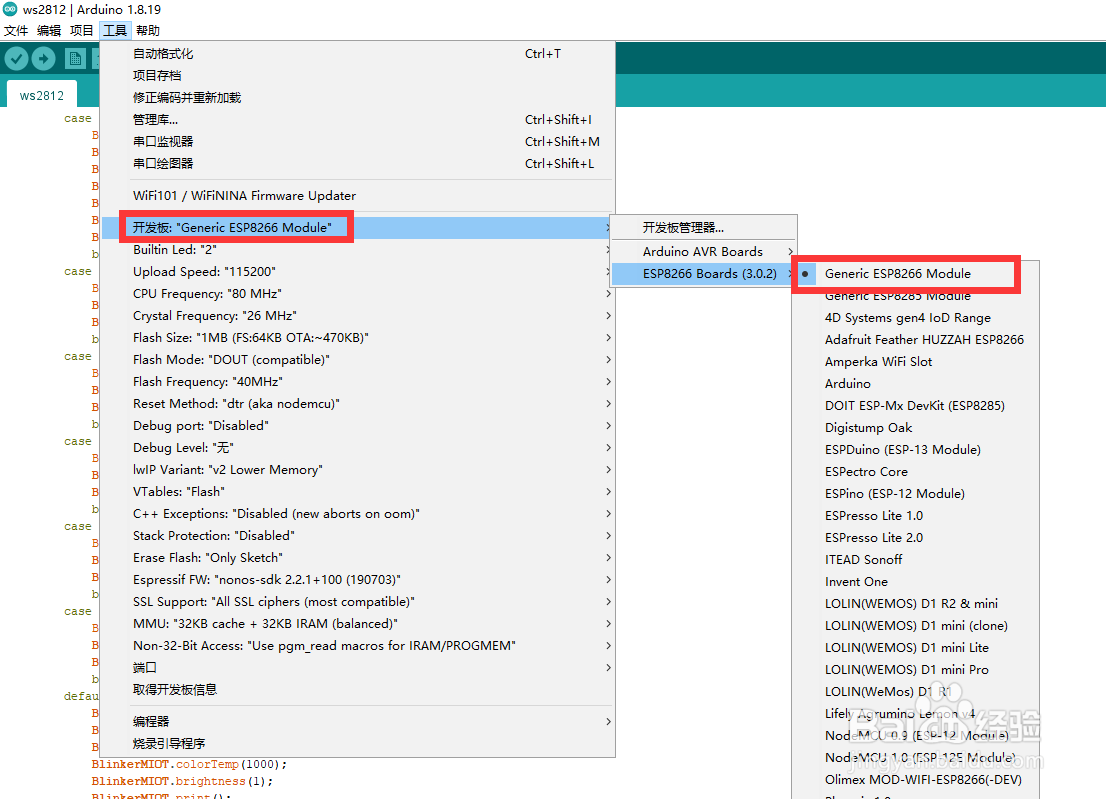Screen dimensions: 1106x799
Task: Open the 项目 menu
Action: tap(82, 30)
